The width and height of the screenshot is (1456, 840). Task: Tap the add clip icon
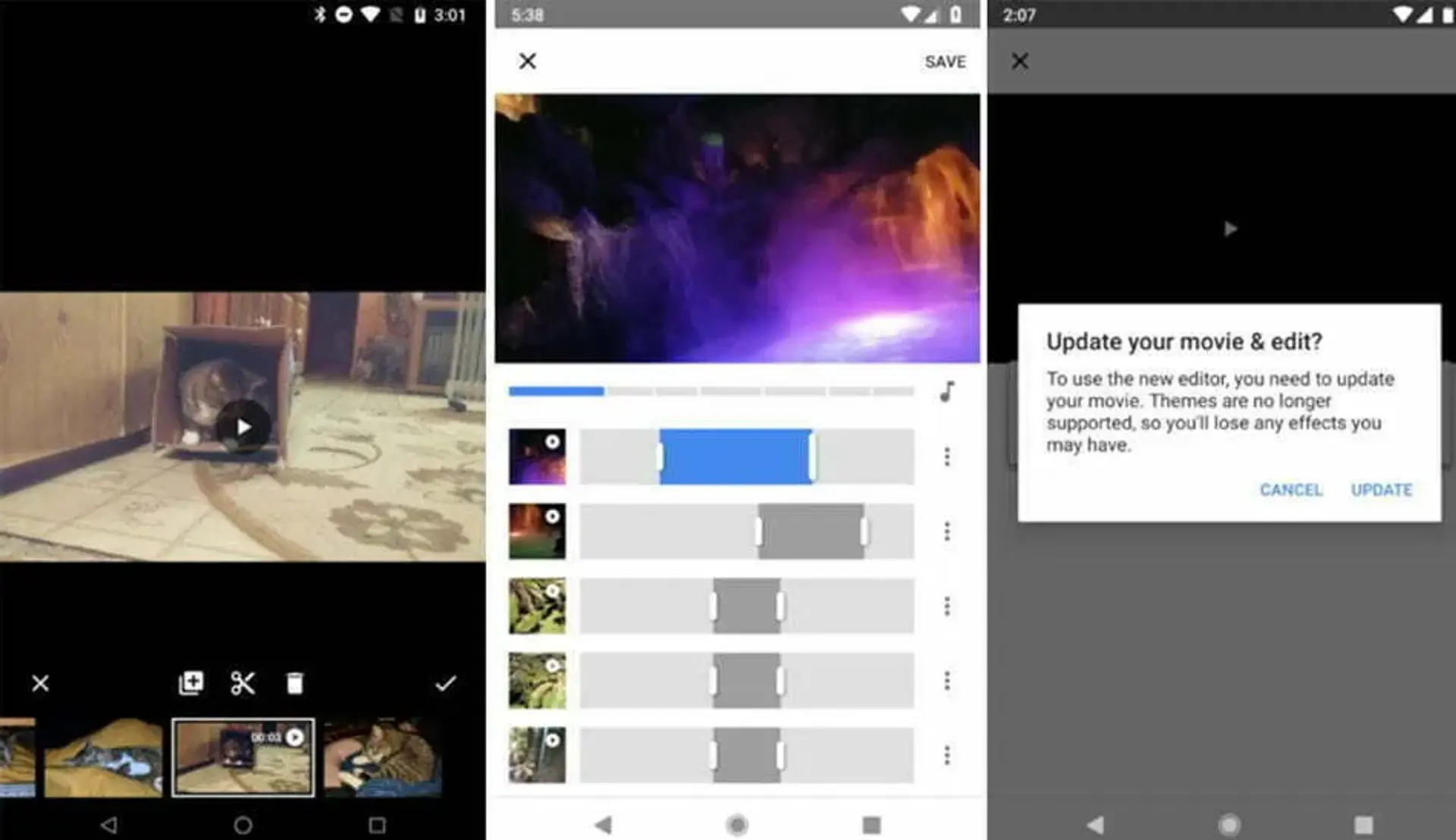point(190,682)
